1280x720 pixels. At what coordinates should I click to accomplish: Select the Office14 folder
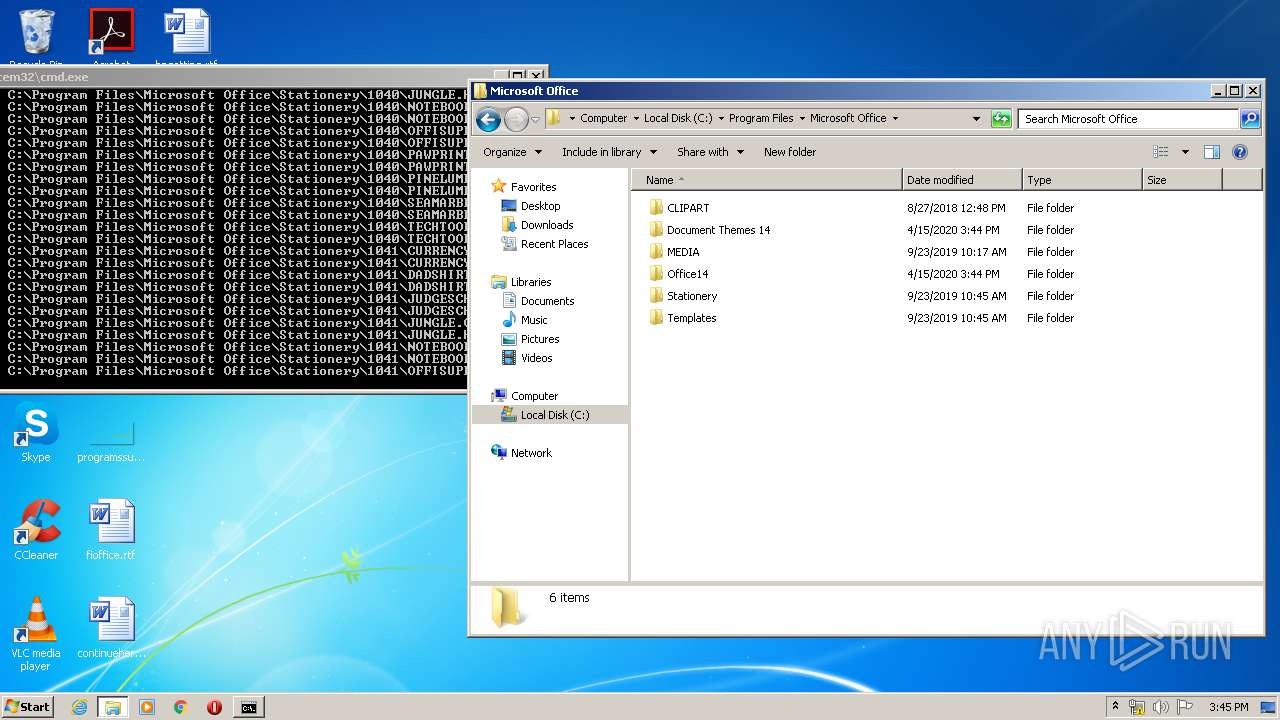click(x=687, y=274)
